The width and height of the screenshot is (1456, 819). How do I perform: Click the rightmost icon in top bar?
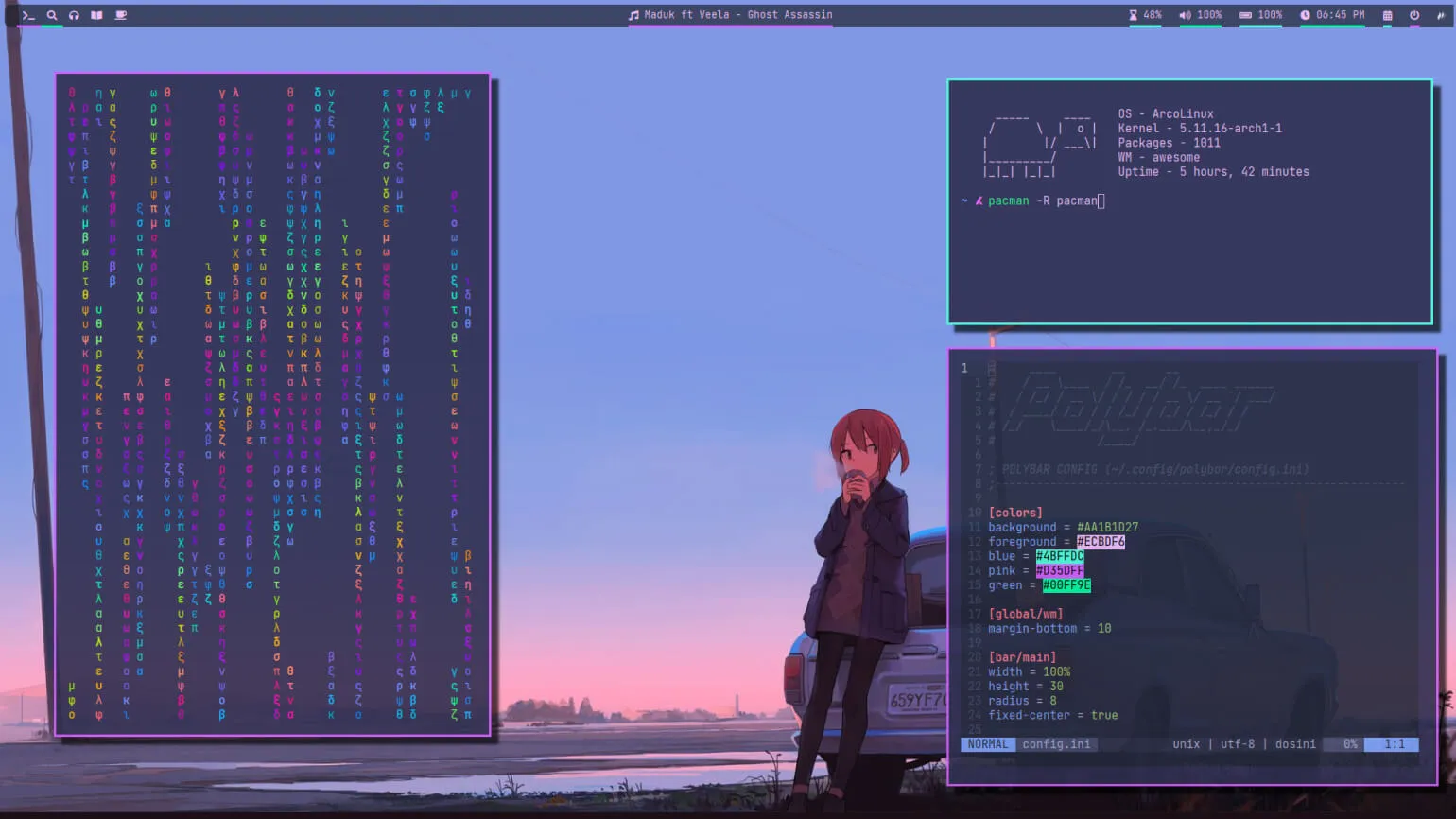(1442, 15)
